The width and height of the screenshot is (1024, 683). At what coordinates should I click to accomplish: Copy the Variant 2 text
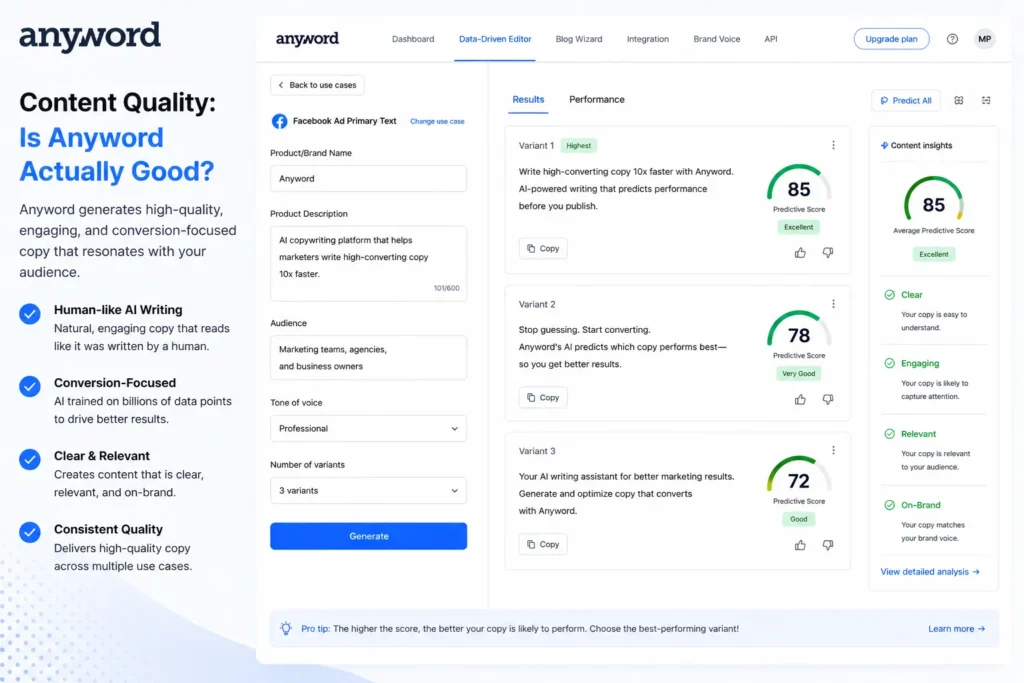pos(543,397)
